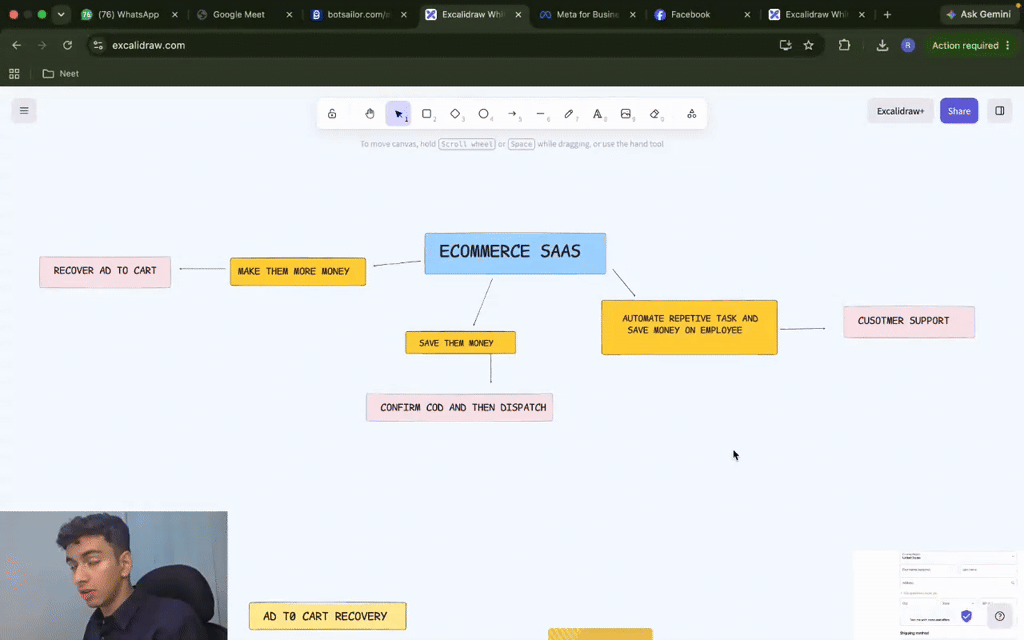Image resolution: width=1024 pixels, height=640 pixels.
Task: Select the Insert image tool
Action: click(x=626, y=114)
